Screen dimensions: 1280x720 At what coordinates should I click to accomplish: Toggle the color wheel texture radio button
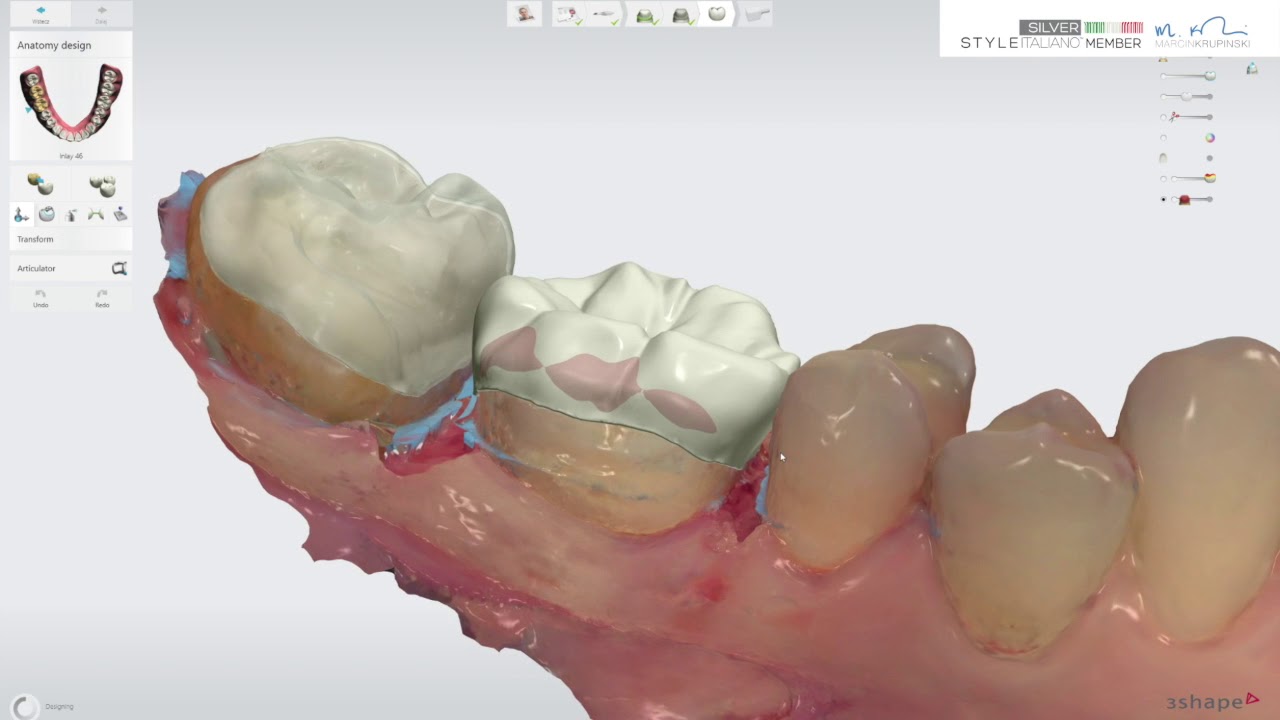coord(1163,138)
